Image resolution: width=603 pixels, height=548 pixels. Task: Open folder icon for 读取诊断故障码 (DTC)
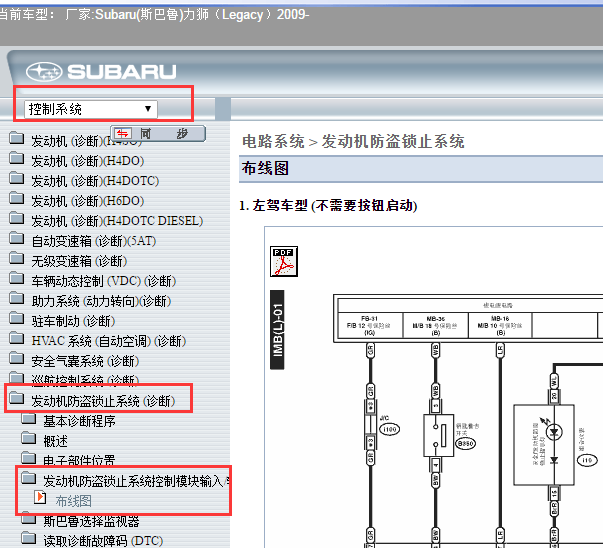tap(29, 538)
